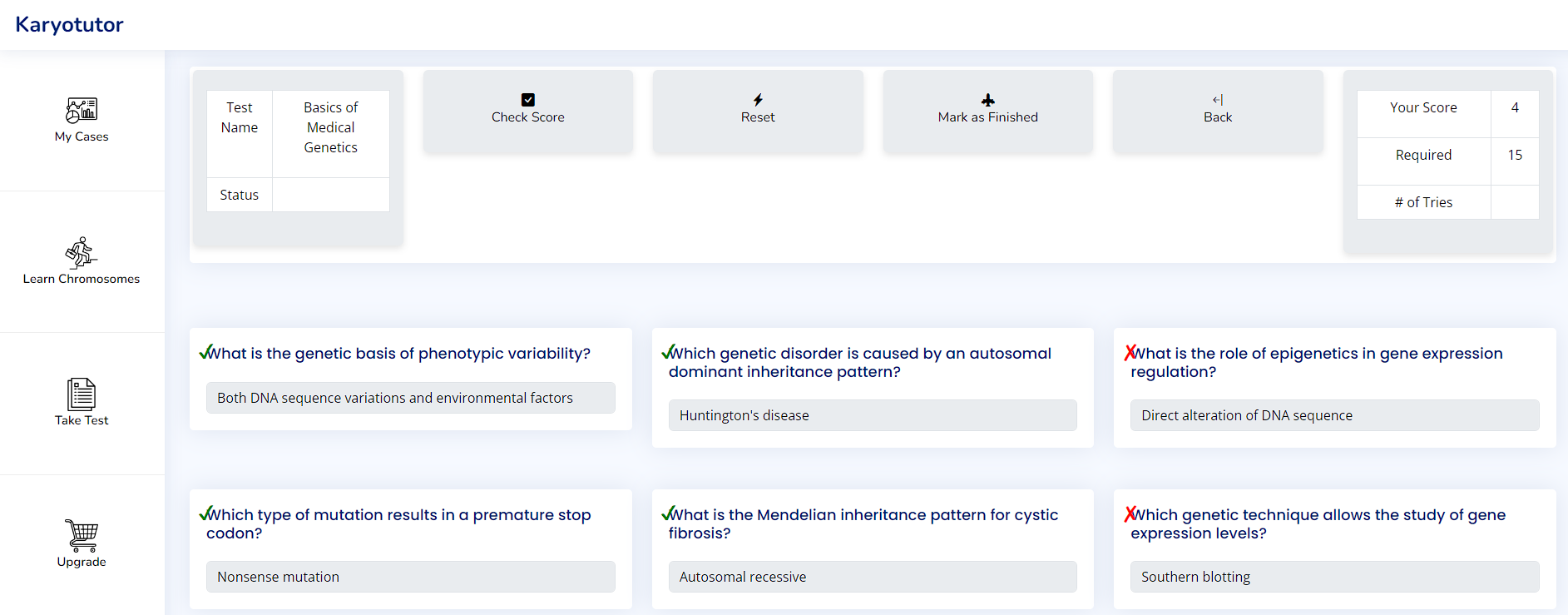Open the Learn Chromosomes menu label
The image size is (1568, 615).
pyautogui.click(x=82, y=279)
